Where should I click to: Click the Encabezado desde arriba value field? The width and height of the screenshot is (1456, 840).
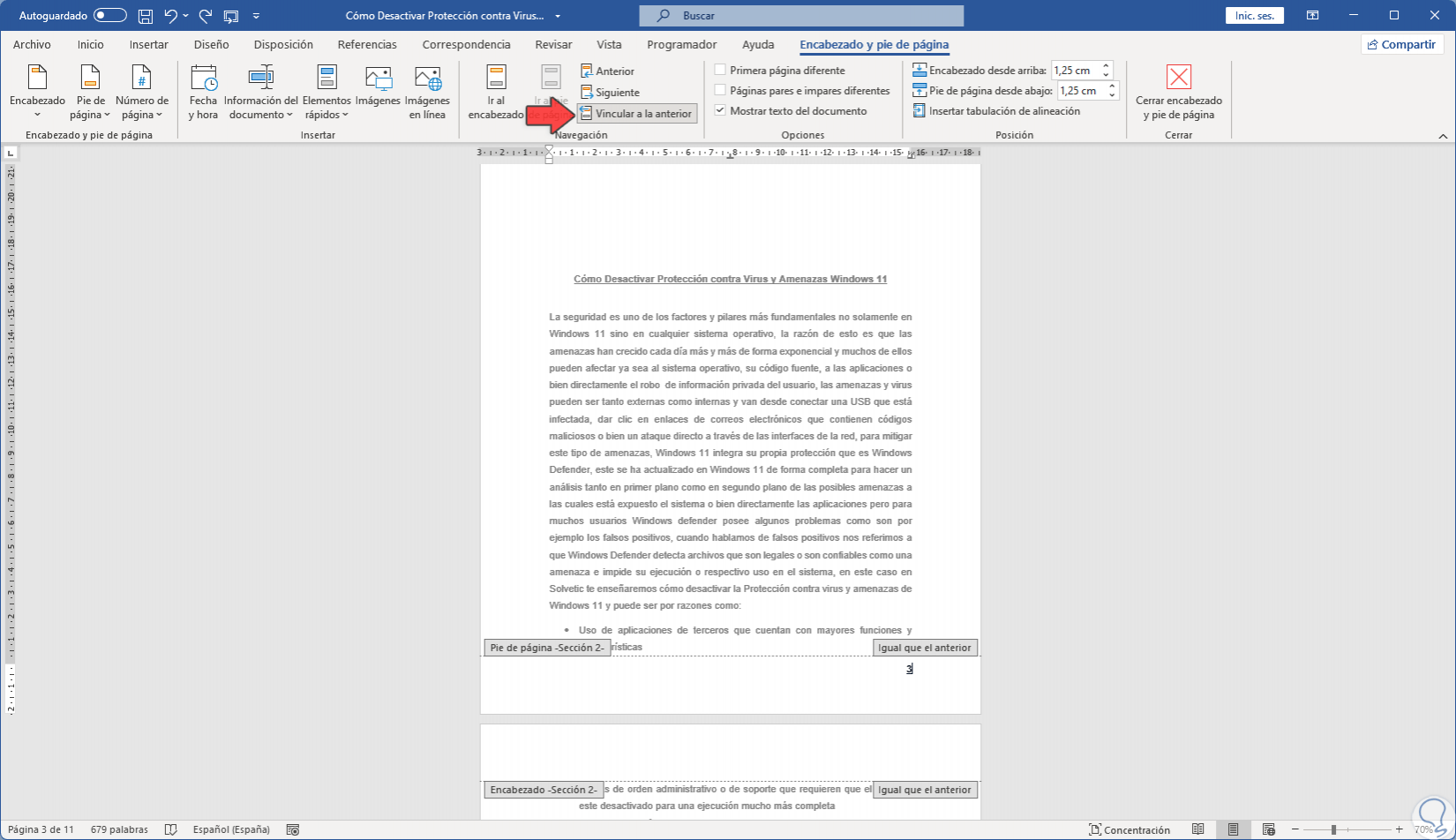[x=1075, y=71]
